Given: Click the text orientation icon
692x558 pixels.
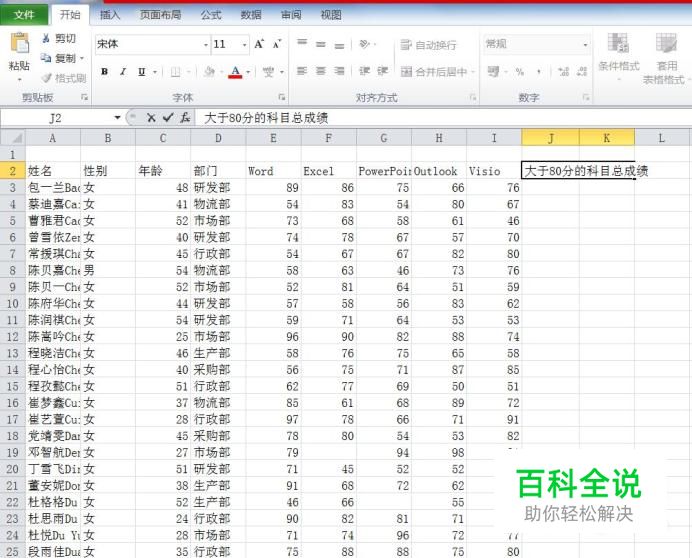Looking at the screenshot, I should [365, 44].
